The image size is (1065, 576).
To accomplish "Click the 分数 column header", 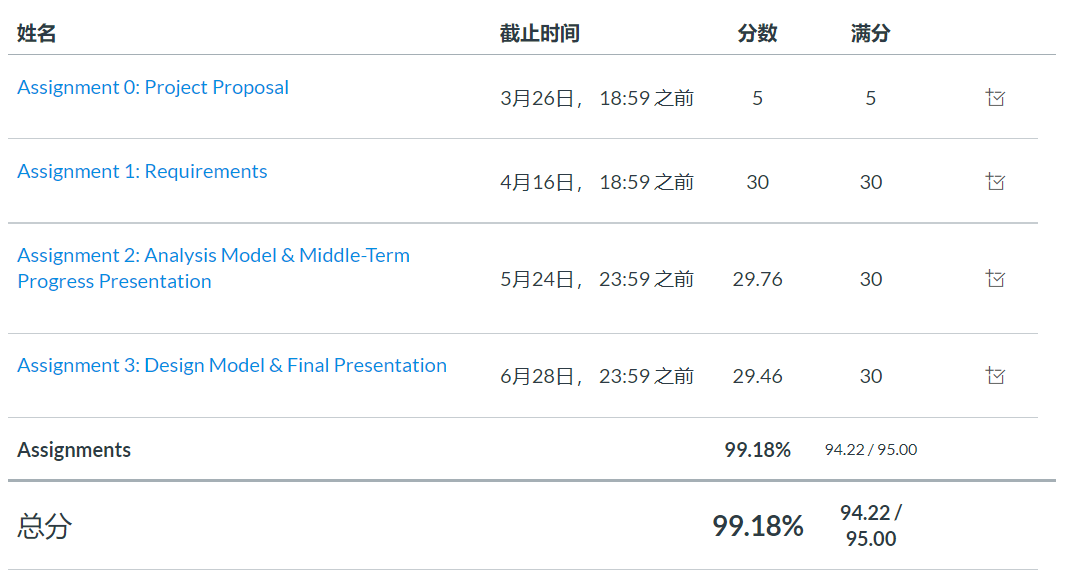I will pyautogui.click(x=757, y=34).
